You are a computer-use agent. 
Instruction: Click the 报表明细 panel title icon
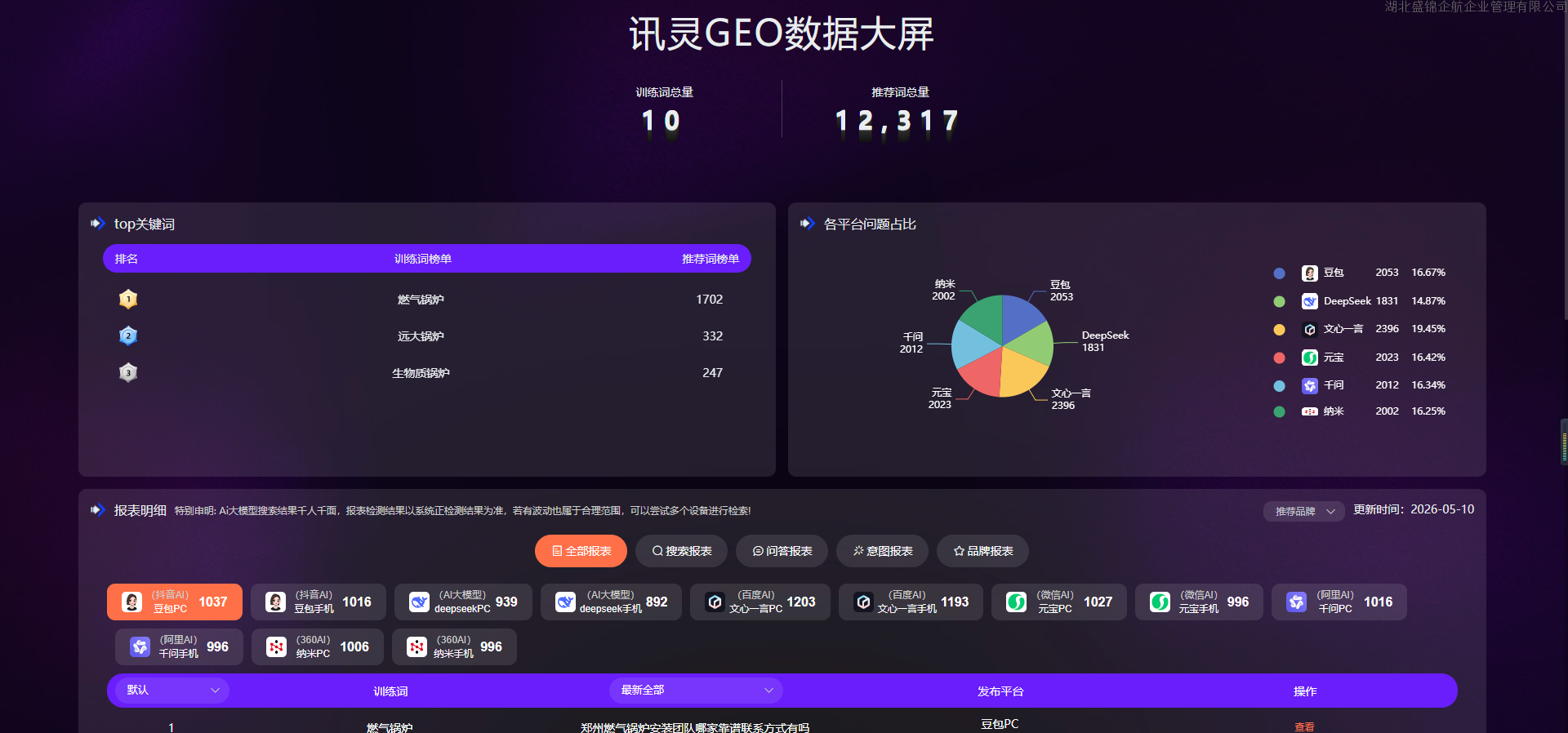[x=98, y=510]
